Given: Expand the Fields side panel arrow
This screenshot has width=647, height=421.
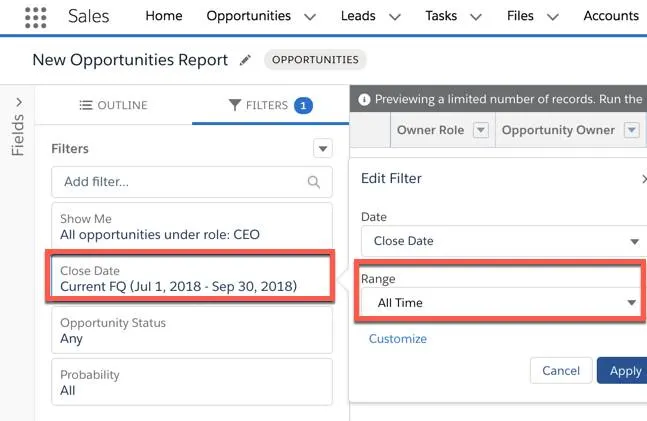Looking at the screenshot, I should tap(19, 102).
